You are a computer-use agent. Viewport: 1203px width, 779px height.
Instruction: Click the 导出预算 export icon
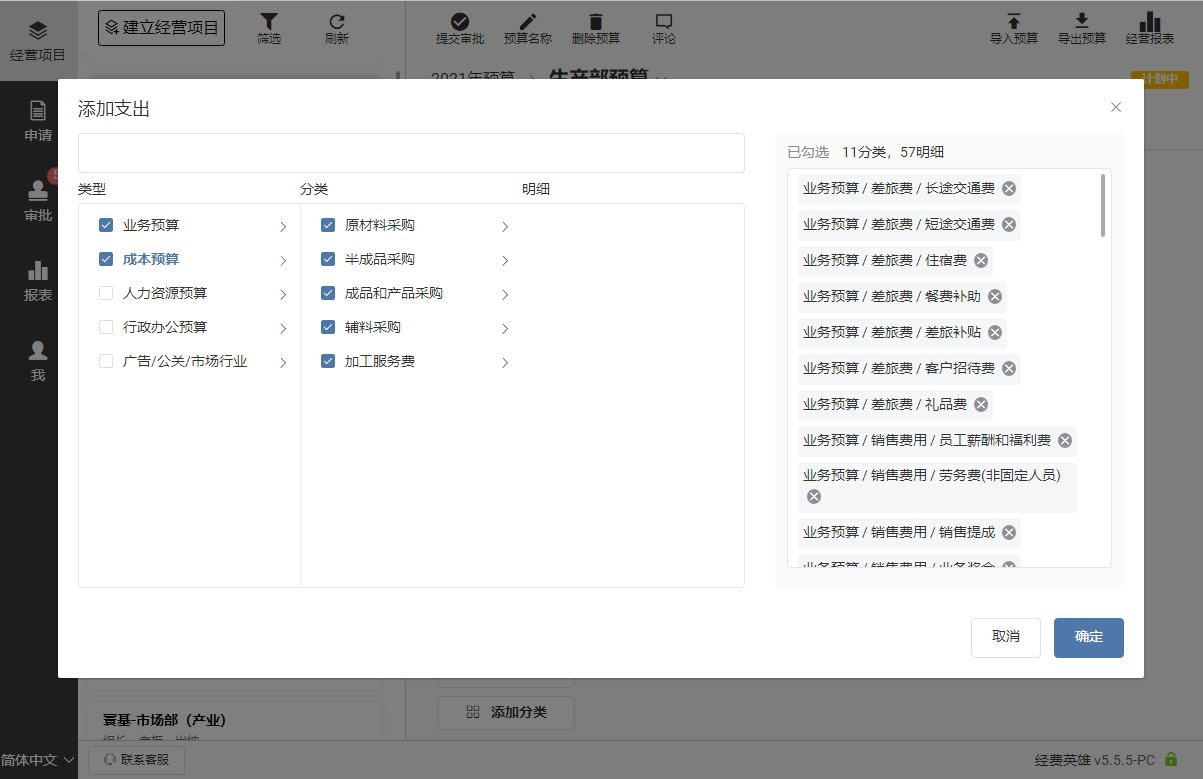pos(1081,22)
